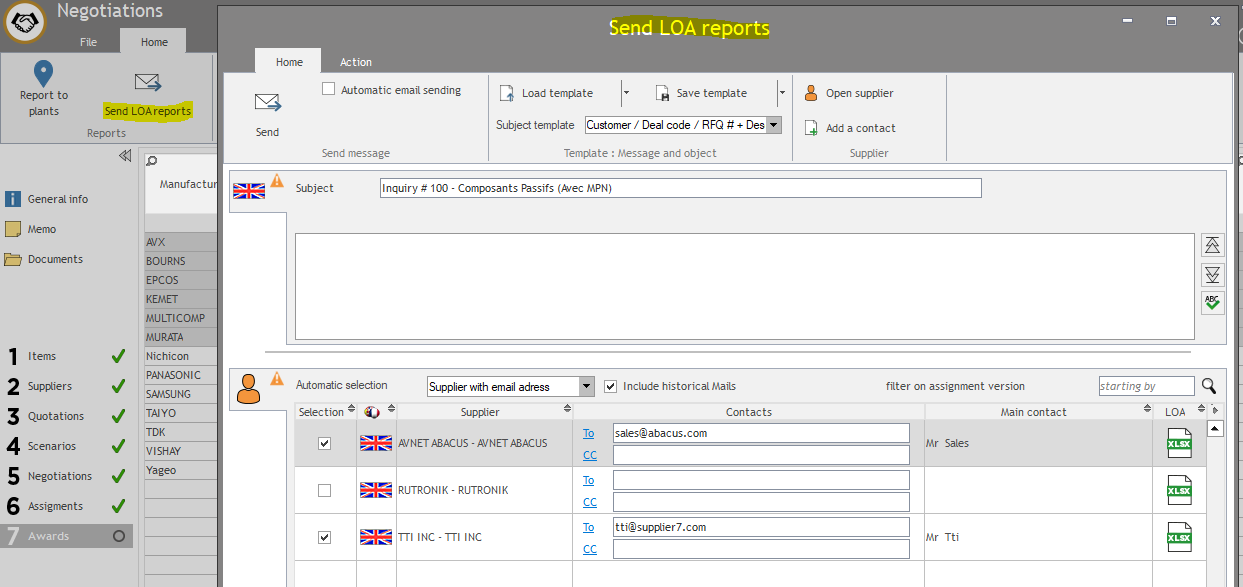
Task: Uncheck Include historical Mails
Action: pos(611,386)
